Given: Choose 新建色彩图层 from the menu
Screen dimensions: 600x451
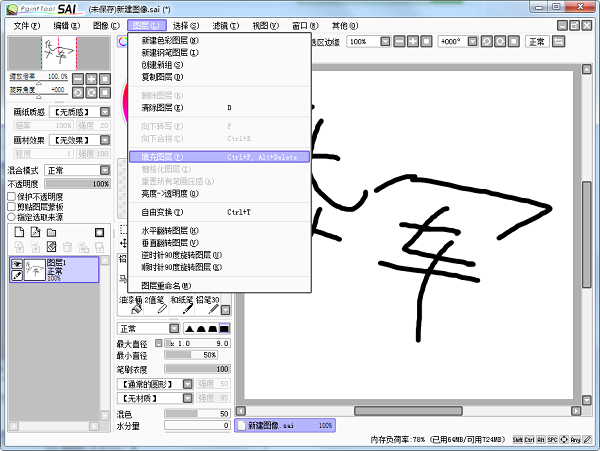Looking at the screenshot, I should (x=219, y=40).
